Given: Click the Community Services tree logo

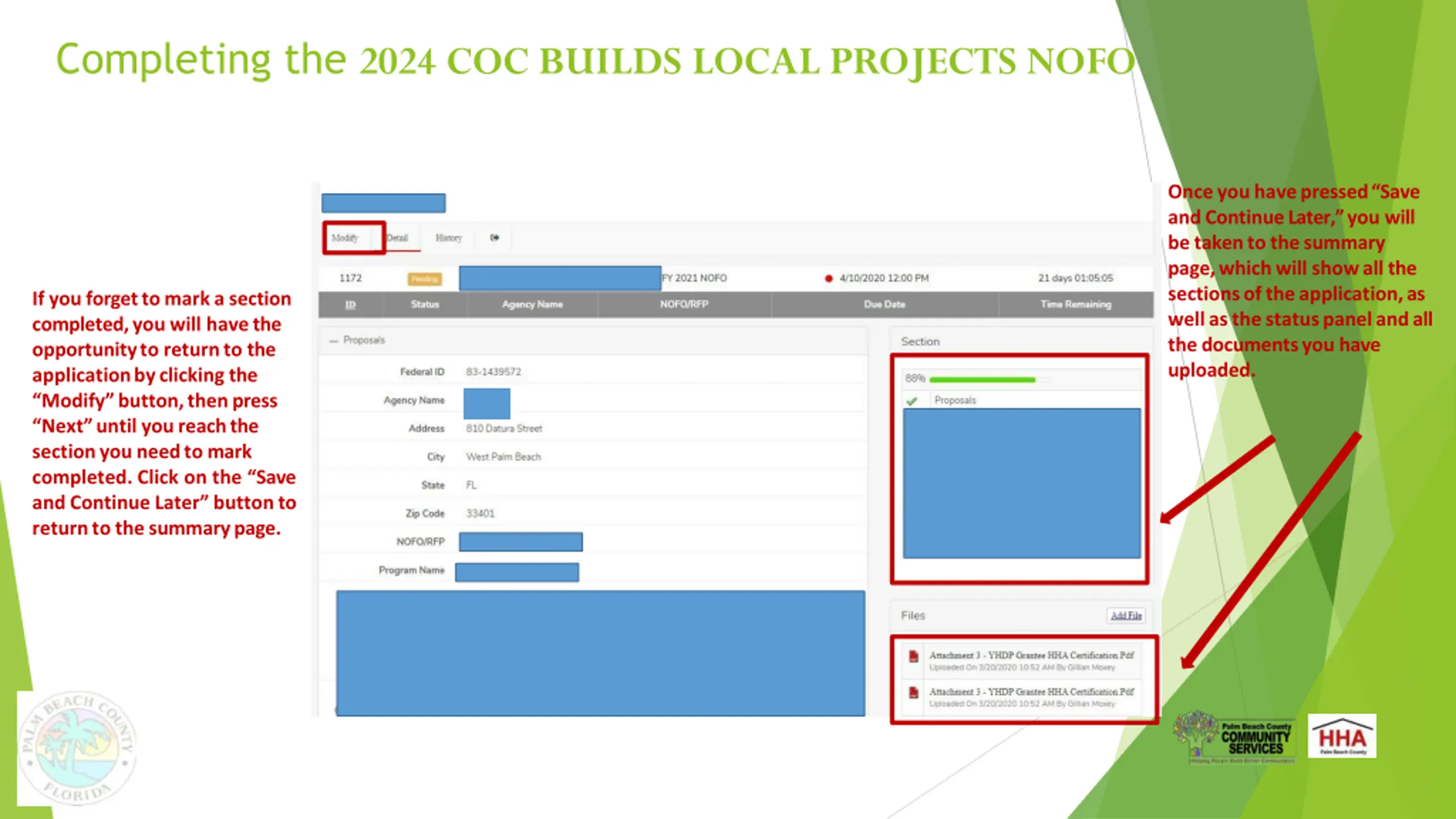Looking at the screenshot, I should (1234, 737).
